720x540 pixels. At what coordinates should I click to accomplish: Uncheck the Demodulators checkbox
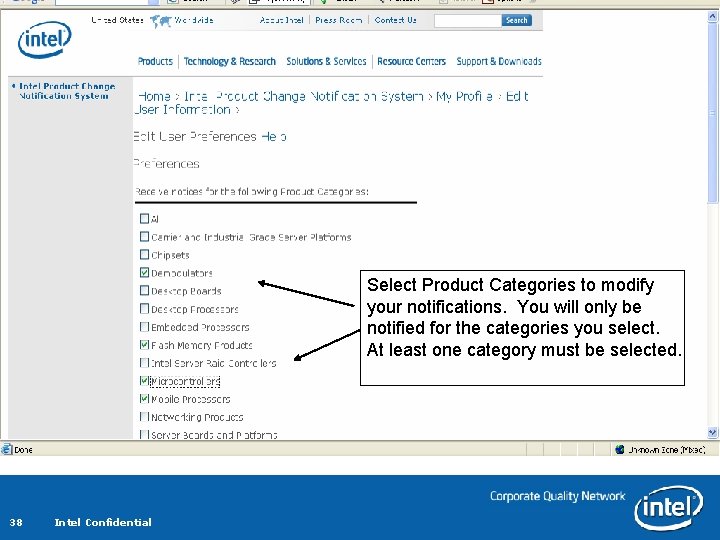click(145, 272)
